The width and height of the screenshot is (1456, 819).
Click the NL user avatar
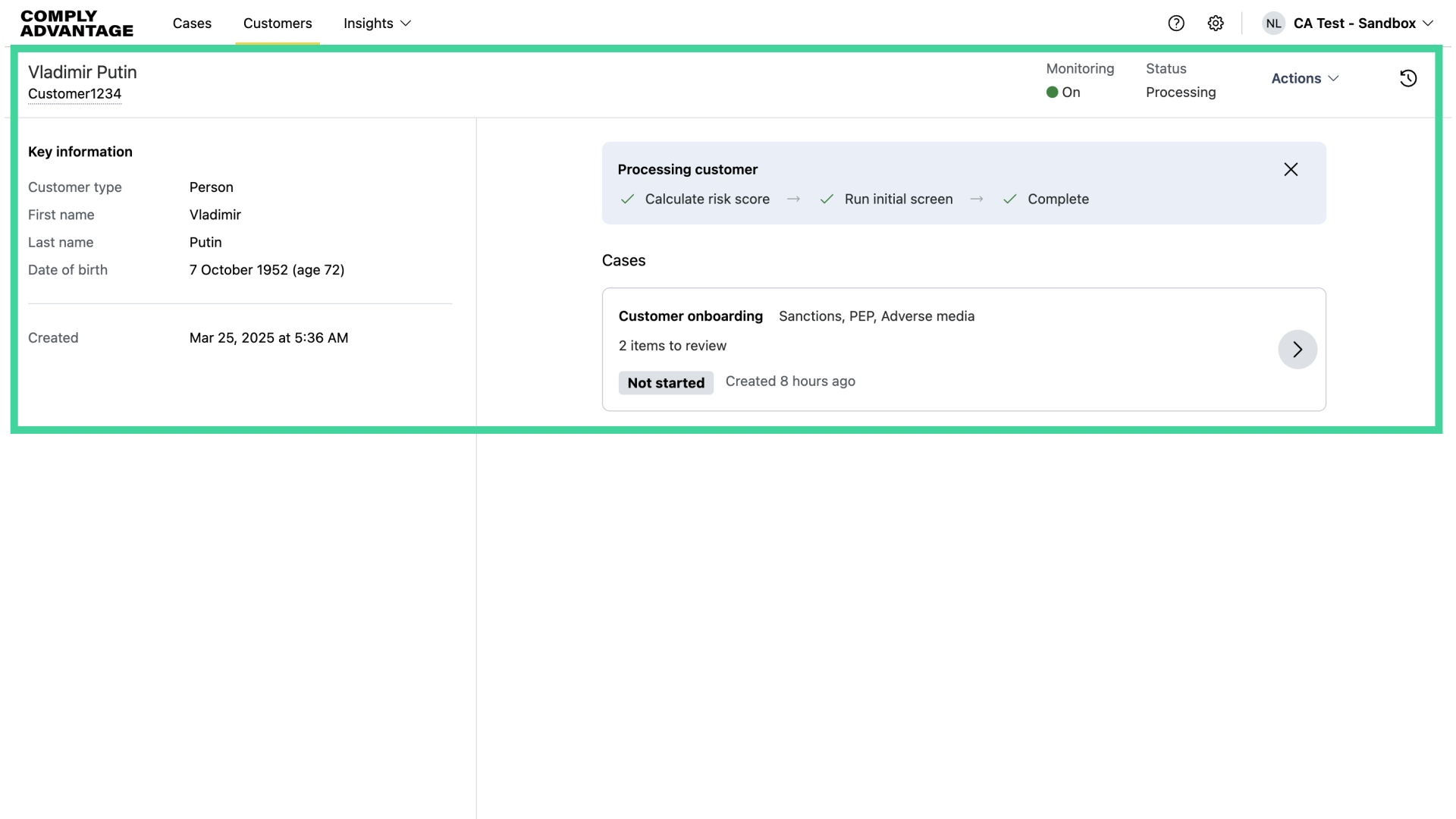[x=1273, y=24]
